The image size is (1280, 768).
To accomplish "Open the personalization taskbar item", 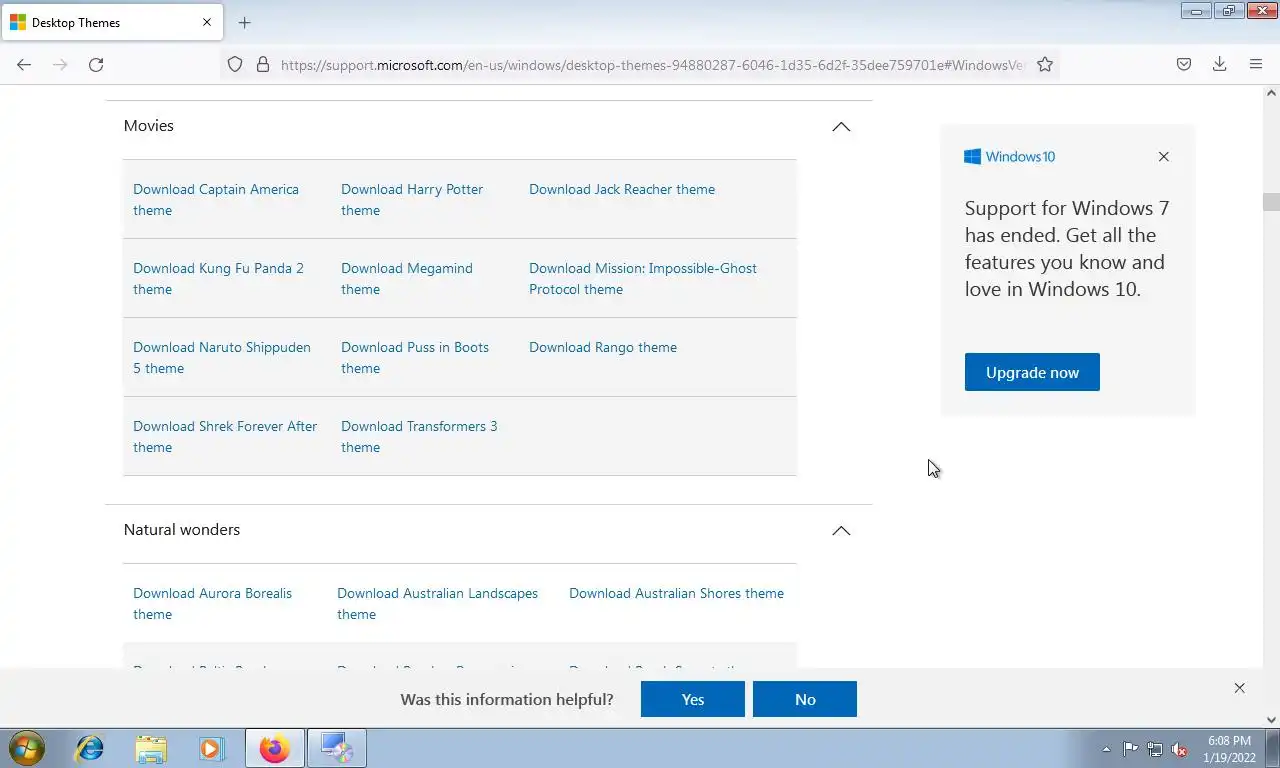I will click(336, 748).
